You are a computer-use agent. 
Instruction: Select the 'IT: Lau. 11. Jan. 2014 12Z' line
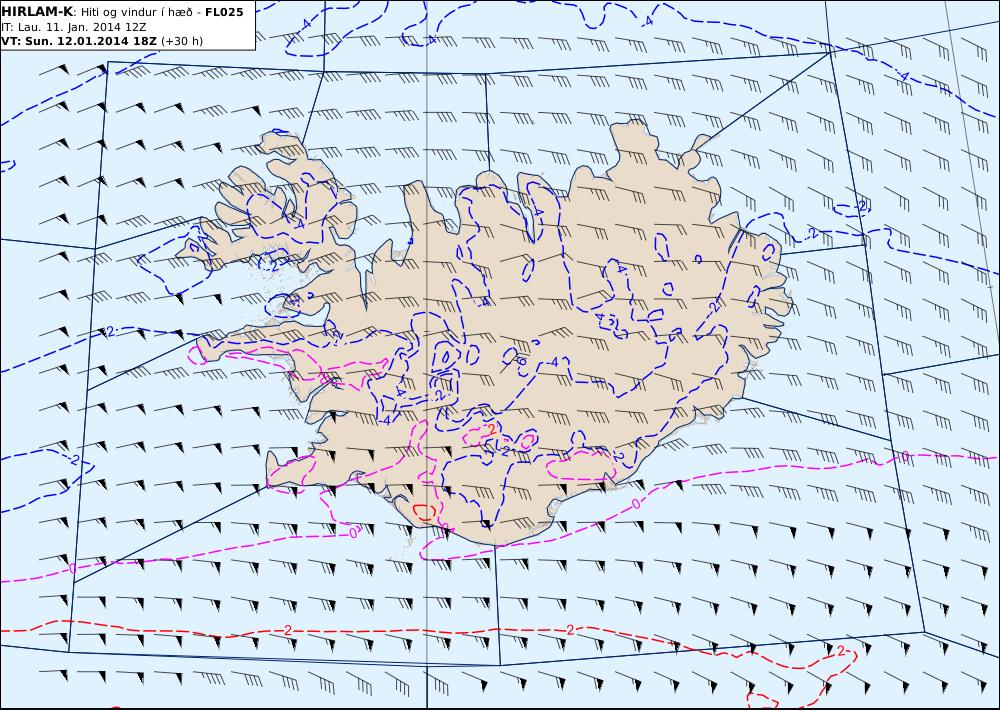pyautogui.click(x=74, y=27)
